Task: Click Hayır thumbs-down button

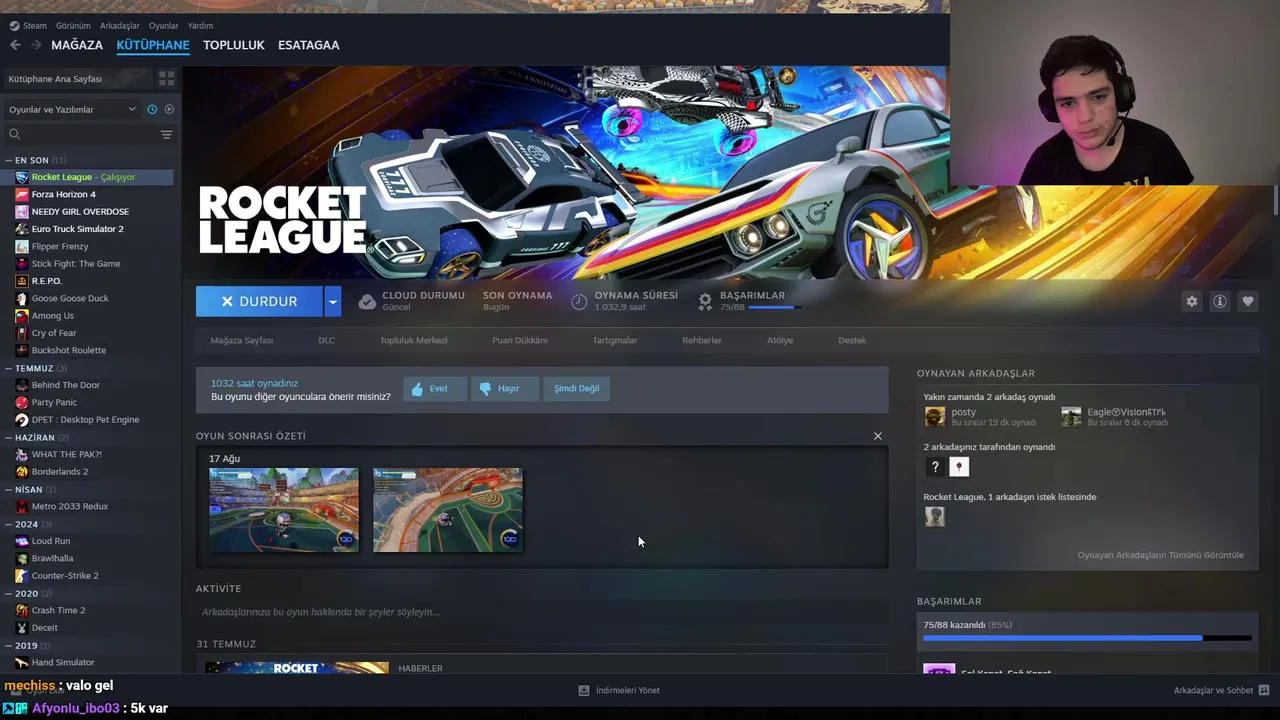Action: tap(505, 388)
